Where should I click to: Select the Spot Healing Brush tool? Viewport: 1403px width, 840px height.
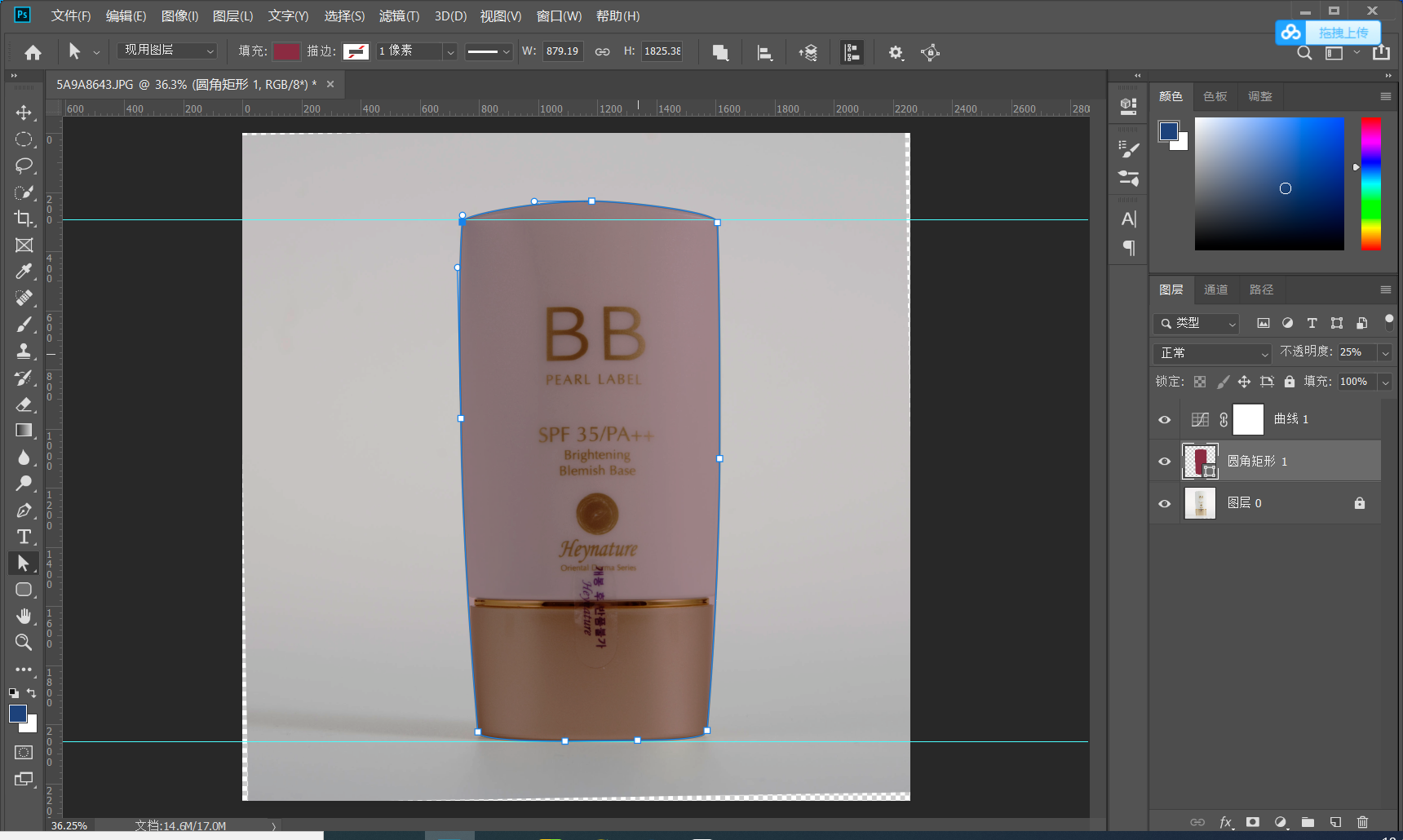coord(24,298)
